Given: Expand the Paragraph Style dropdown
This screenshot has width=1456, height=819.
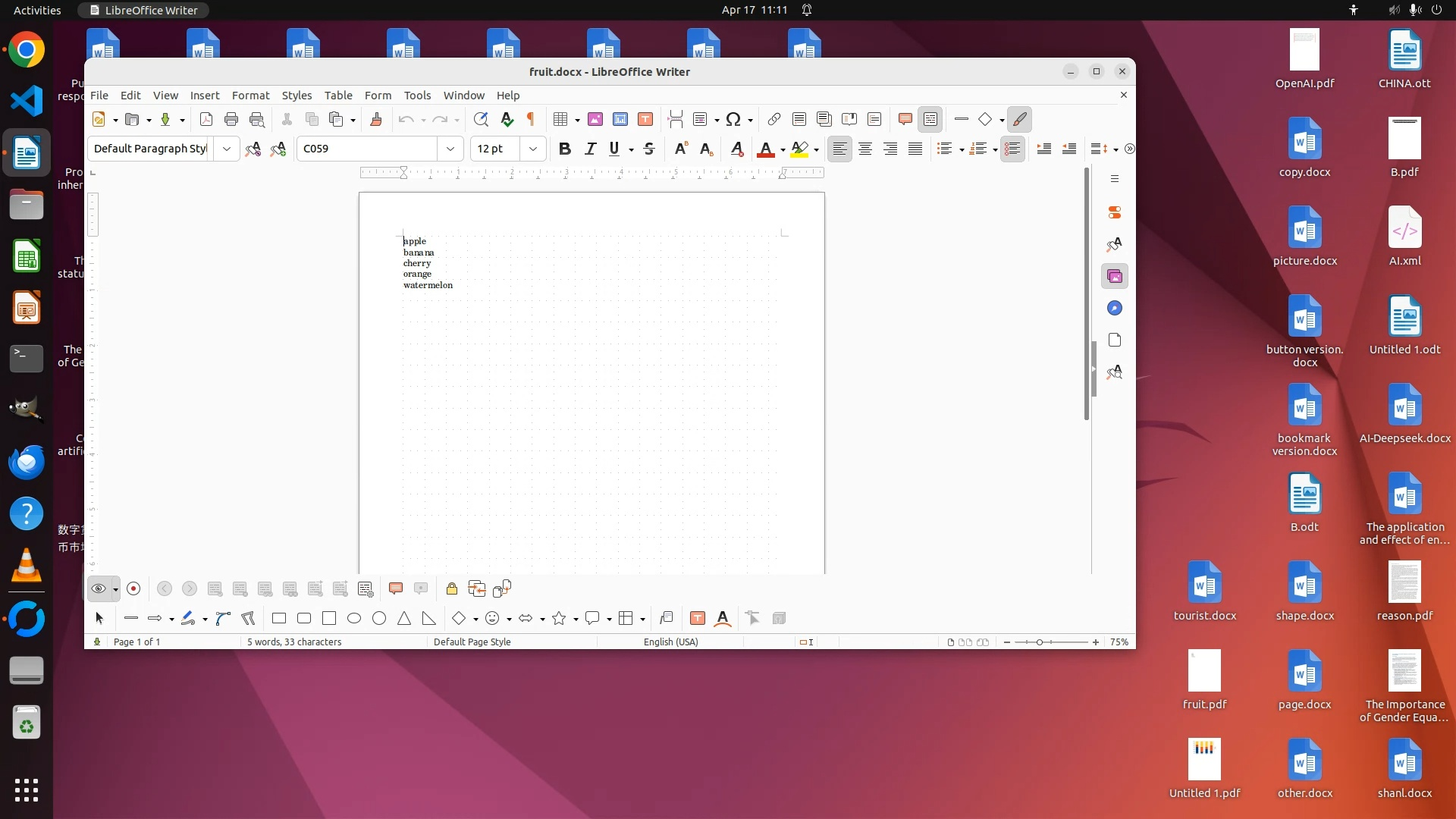Looking at the screenshot, I should (x=226, y=149).
